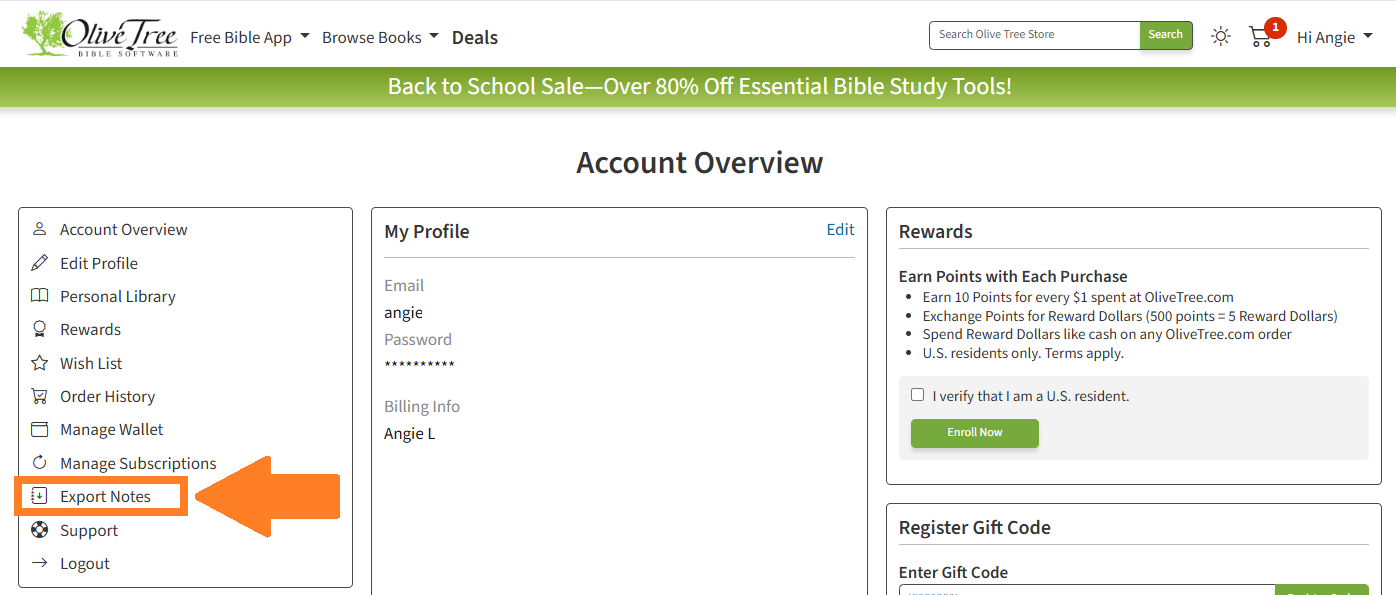This screenshot has width=1396, height=595.
Task: Click the Search Olive Tree Store field
Action: pos(1034,35)
